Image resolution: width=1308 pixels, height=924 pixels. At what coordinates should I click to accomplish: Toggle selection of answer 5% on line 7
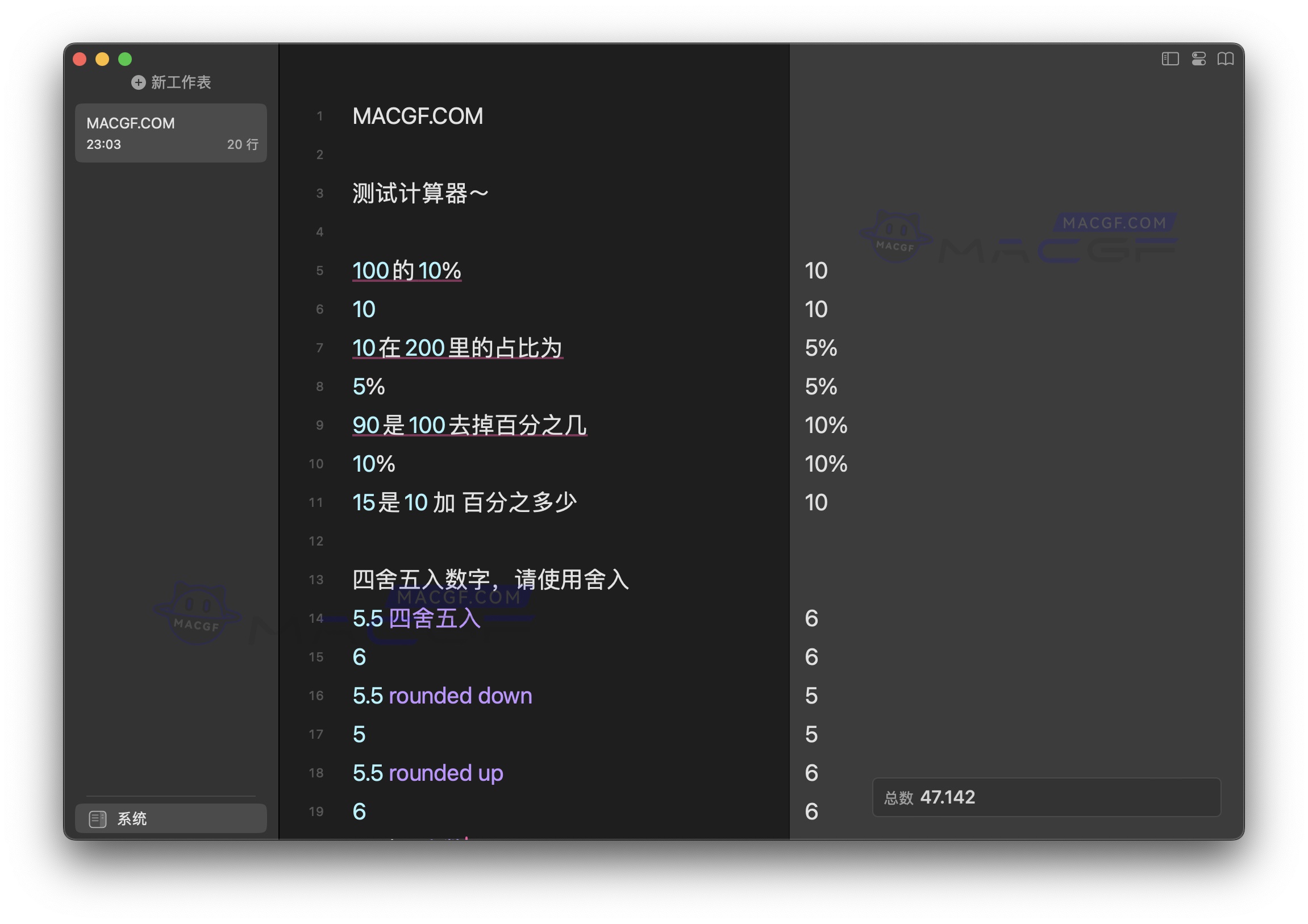point(820,348)
